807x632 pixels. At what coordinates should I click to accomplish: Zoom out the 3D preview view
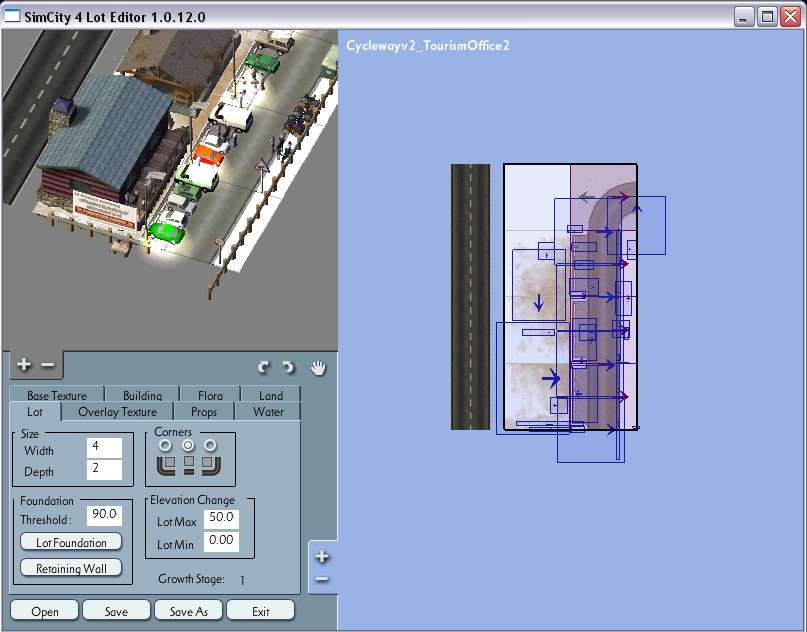coord(47,364)
